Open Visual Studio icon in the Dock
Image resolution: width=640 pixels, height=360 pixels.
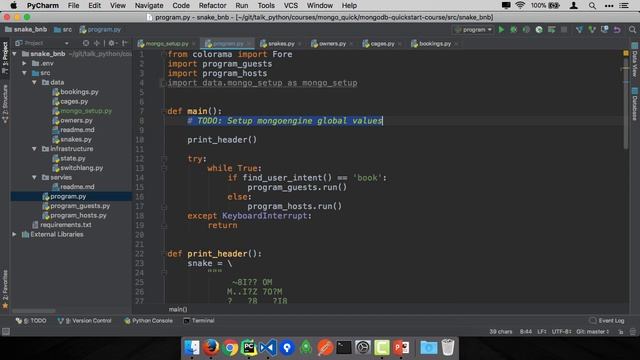[268, 348]
